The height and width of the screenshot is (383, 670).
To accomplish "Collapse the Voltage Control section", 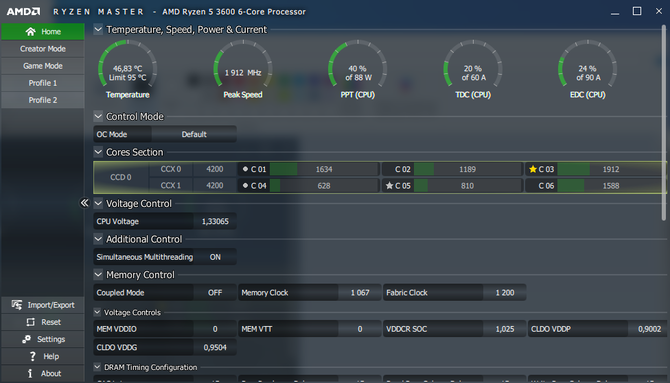I will (x=98, y=203).
